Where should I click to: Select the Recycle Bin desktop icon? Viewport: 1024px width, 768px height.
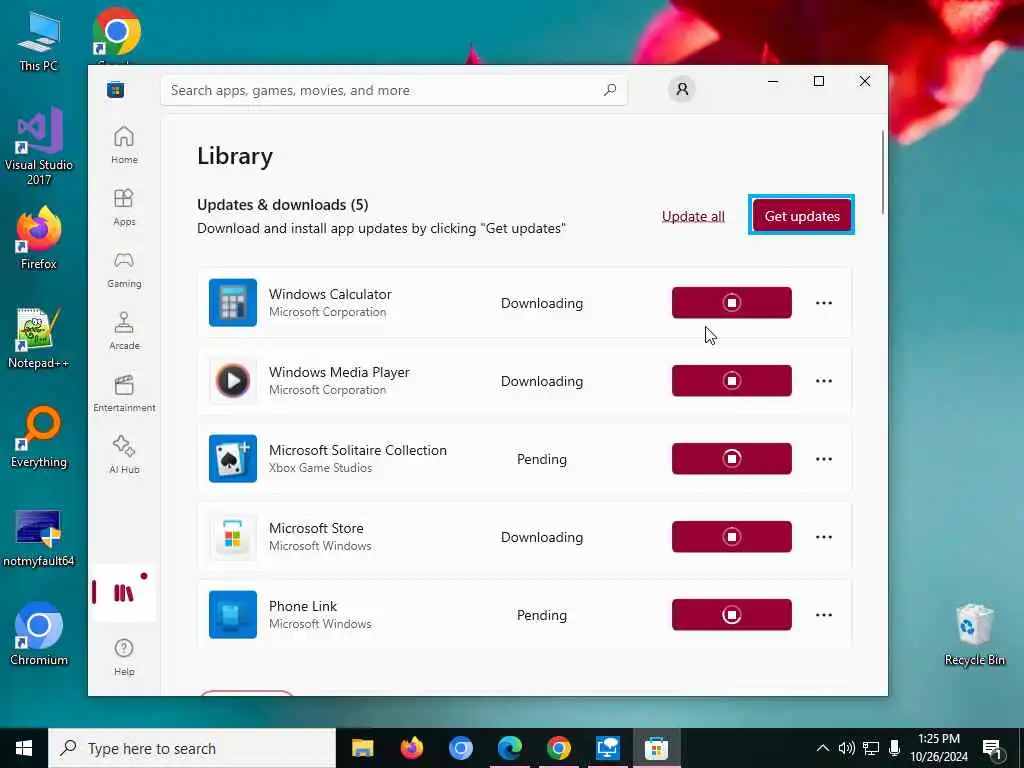[x=974, y=634]
